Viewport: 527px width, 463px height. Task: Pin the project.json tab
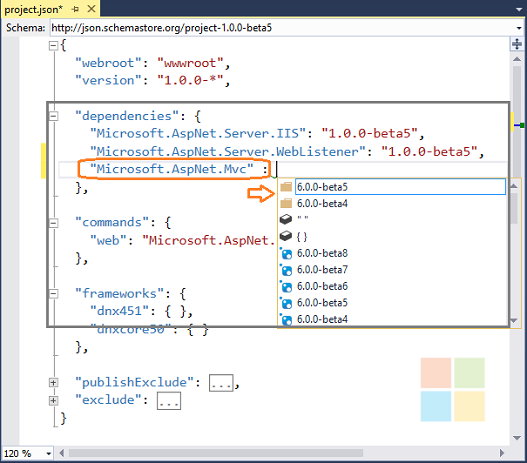75,9
